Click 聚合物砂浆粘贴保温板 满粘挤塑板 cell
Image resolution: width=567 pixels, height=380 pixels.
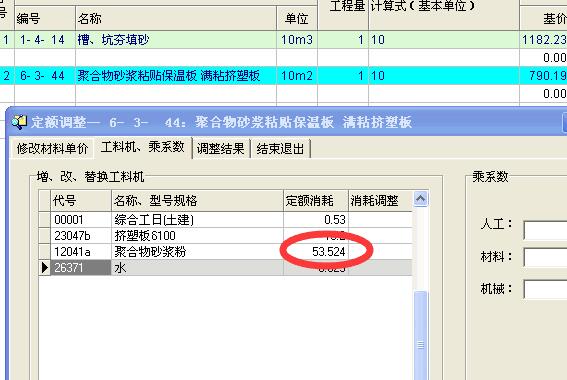(x=176, y=76)
